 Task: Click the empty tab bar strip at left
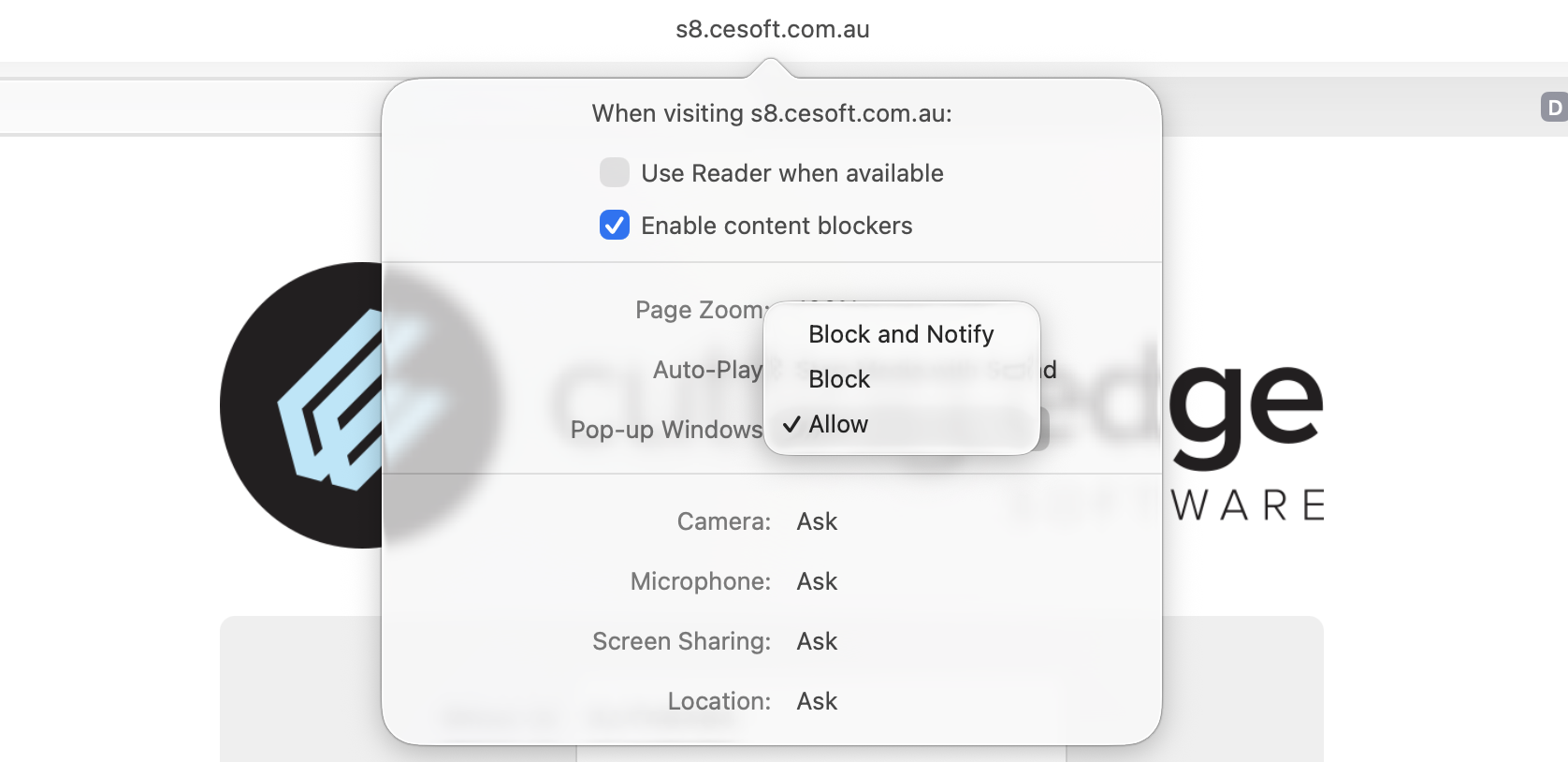pyautogui.click(x=187, y=107)
